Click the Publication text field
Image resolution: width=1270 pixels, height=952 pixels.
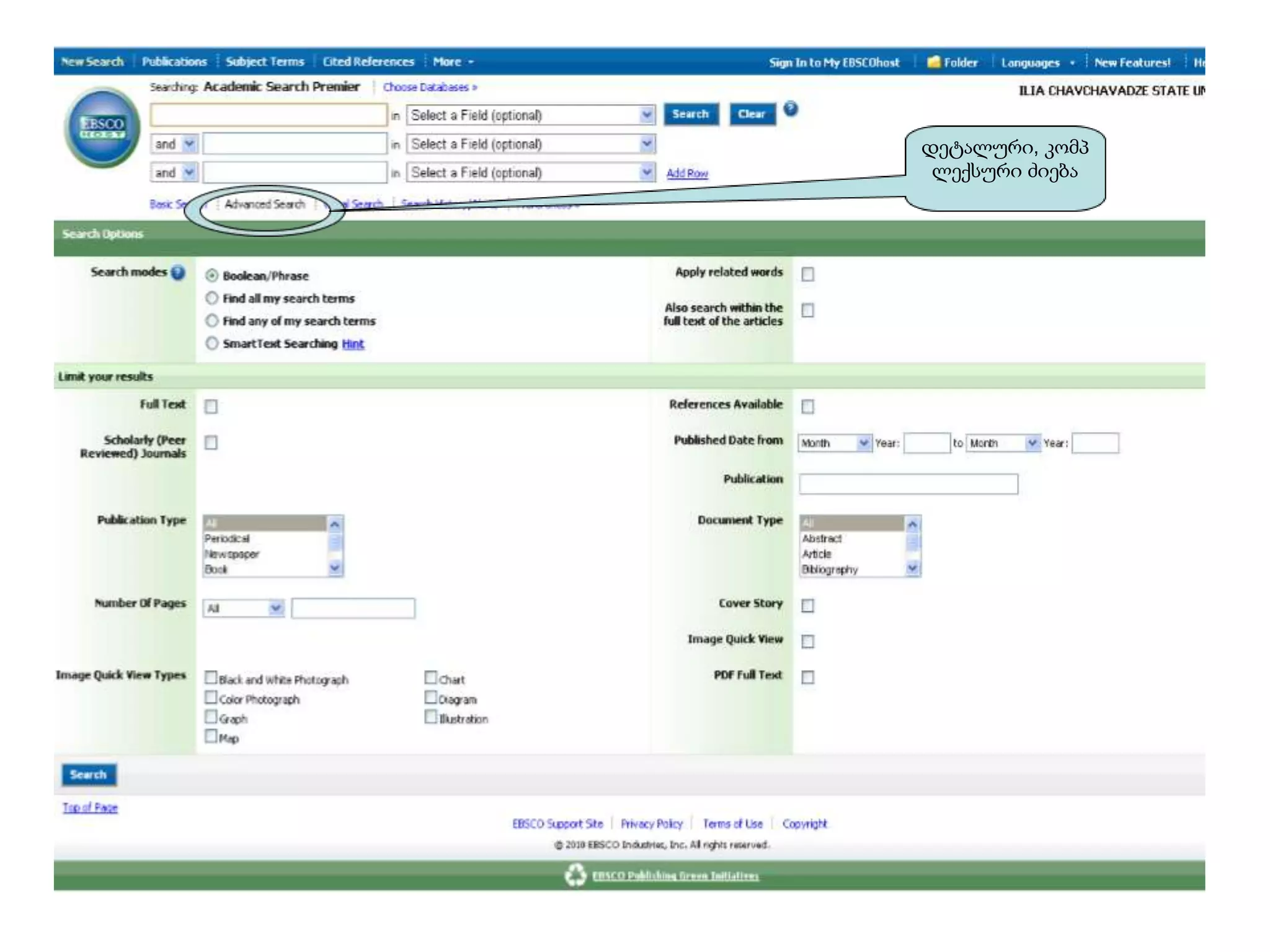(x=908, y=484)
